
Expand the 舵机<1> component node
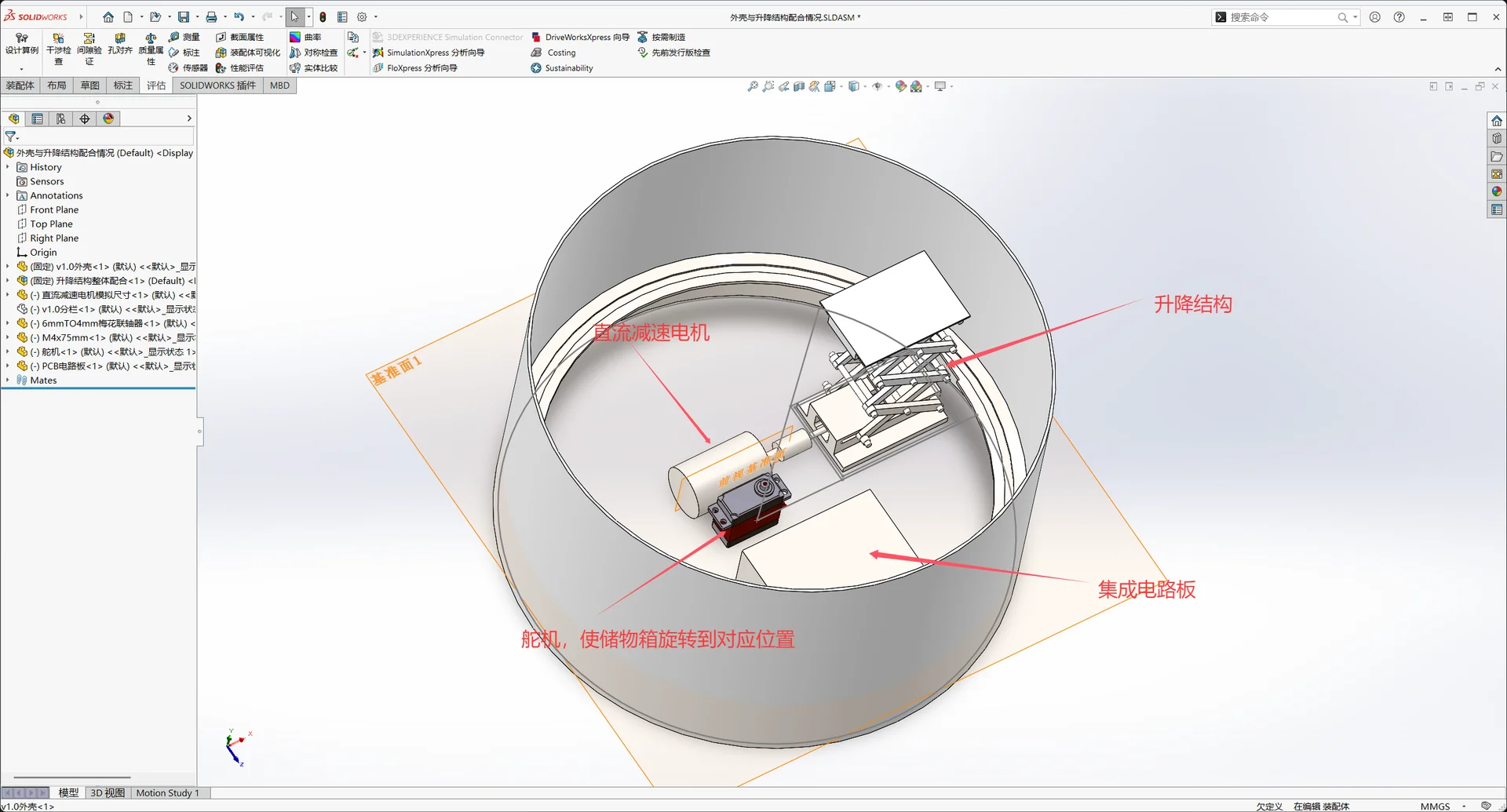(x=8, y=352)
